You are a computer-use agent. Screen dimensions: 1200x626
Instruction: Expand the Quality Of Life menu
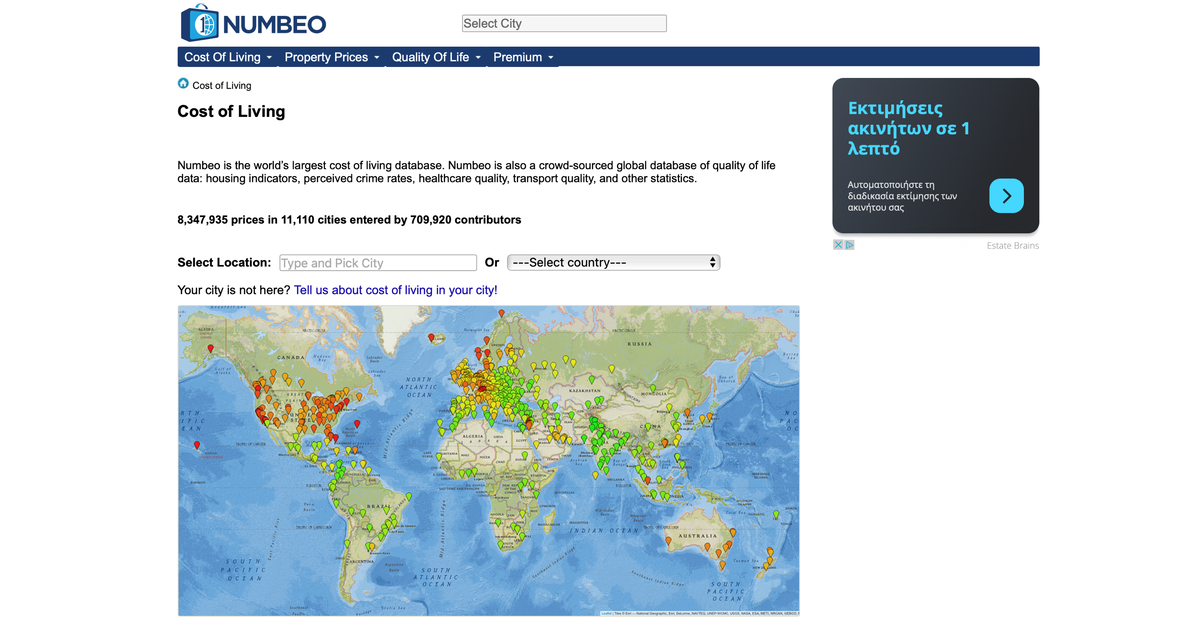[436, 57]
